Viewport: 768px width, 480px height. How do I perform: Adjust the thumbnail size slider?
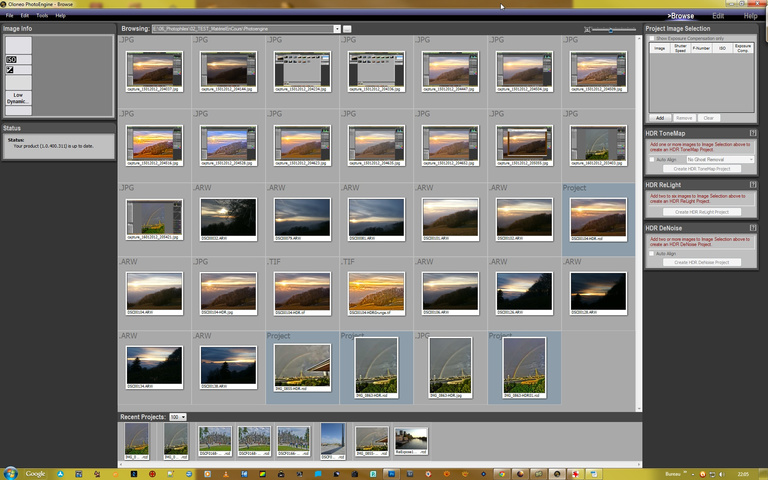[613, 30]
